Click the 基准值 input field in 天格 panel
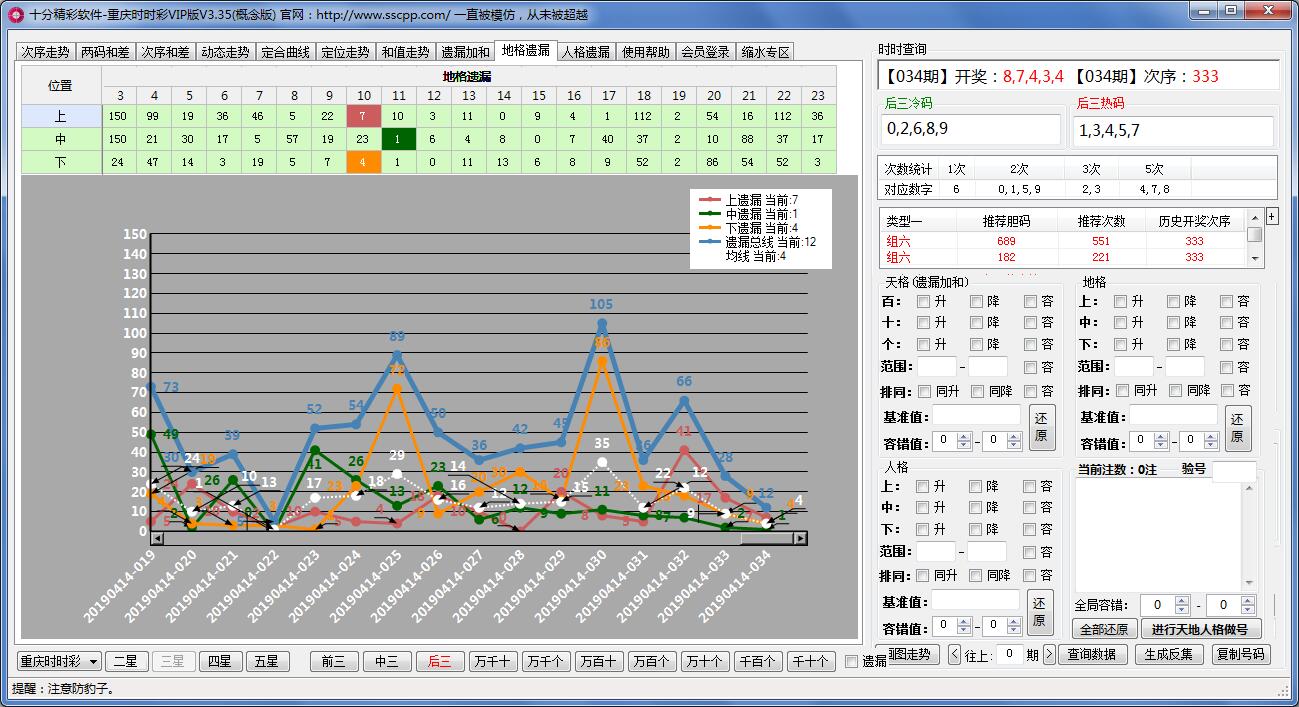The height and width of the screenshot is (707, 1299). [977, 415]
